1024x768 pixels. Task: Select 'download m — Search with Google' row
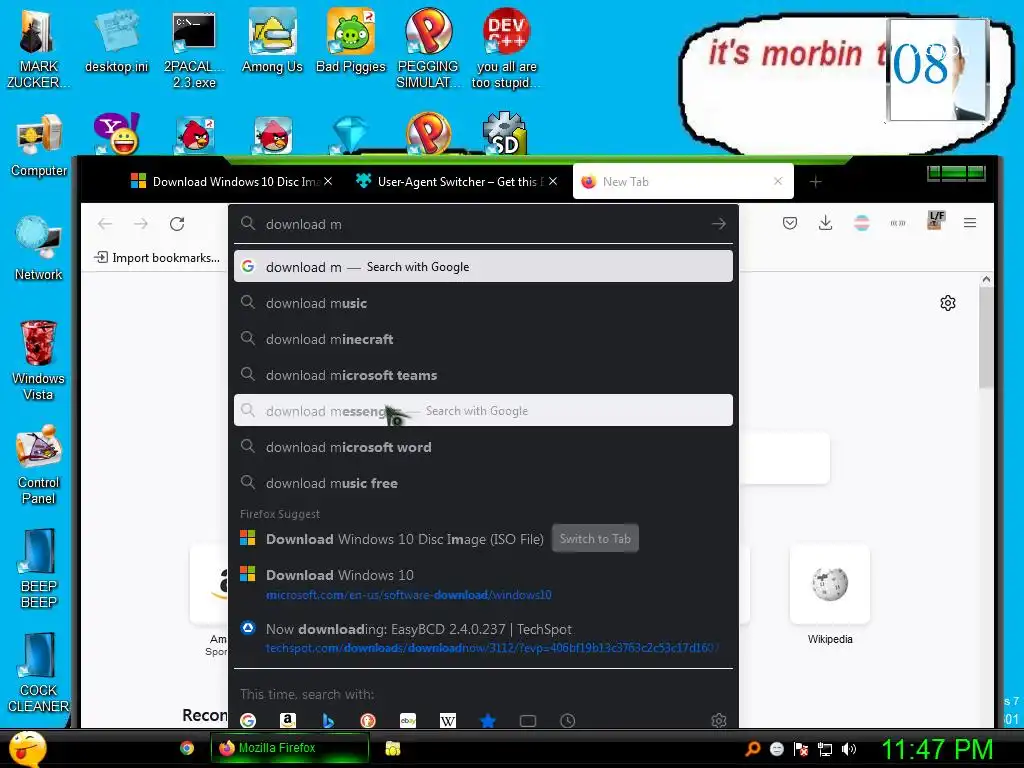pyautogui.click(x=483, y=266)
